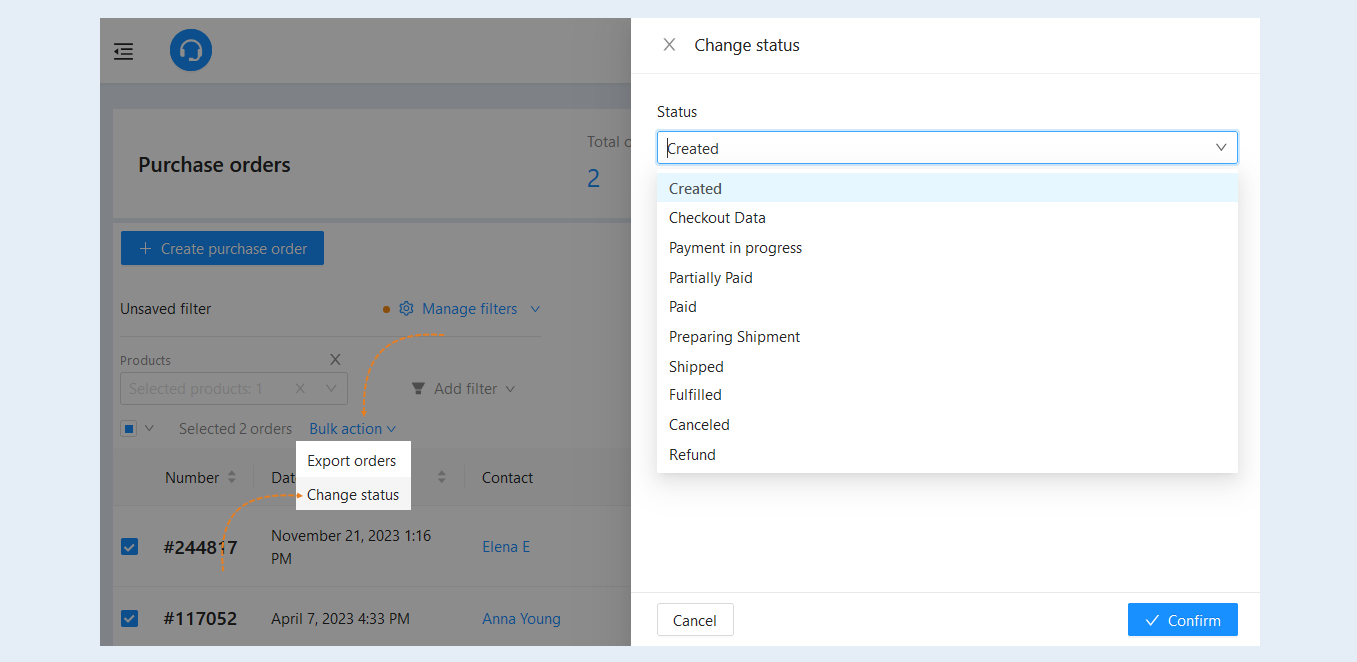
Task: Open the Status combo box
Action: (947, 148)
